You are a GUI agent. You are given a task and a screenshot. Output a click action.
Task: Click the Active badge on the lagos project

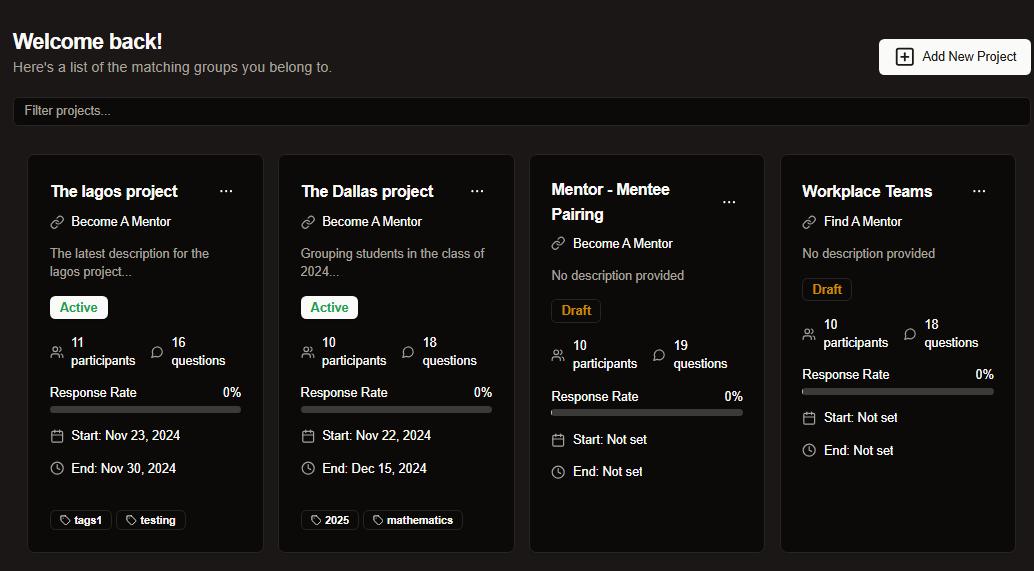(x=78, y=307)
